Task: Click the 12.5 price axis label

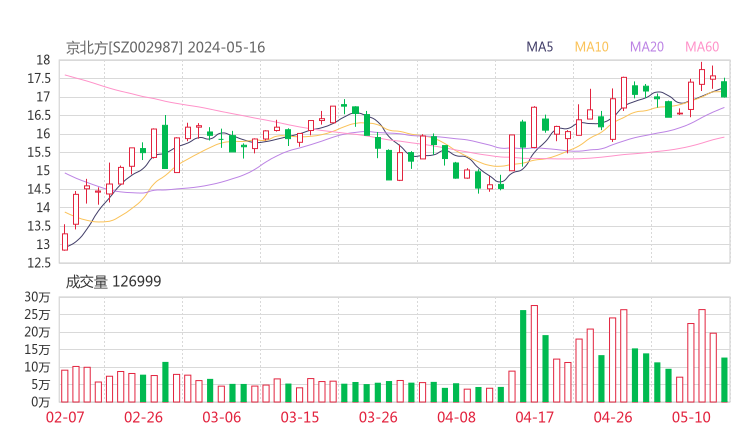Action: [x=39, y=263]
